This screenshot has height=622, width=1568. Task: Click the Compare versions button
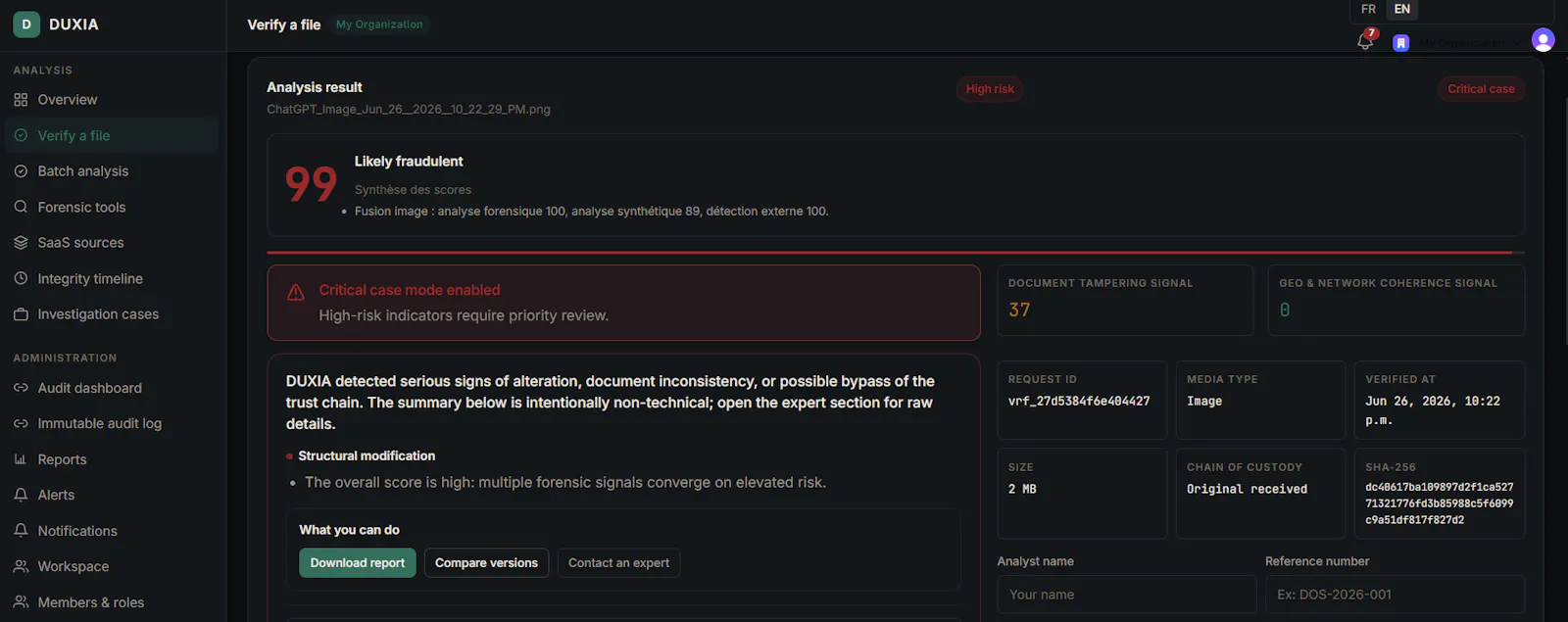coord(486,563)
